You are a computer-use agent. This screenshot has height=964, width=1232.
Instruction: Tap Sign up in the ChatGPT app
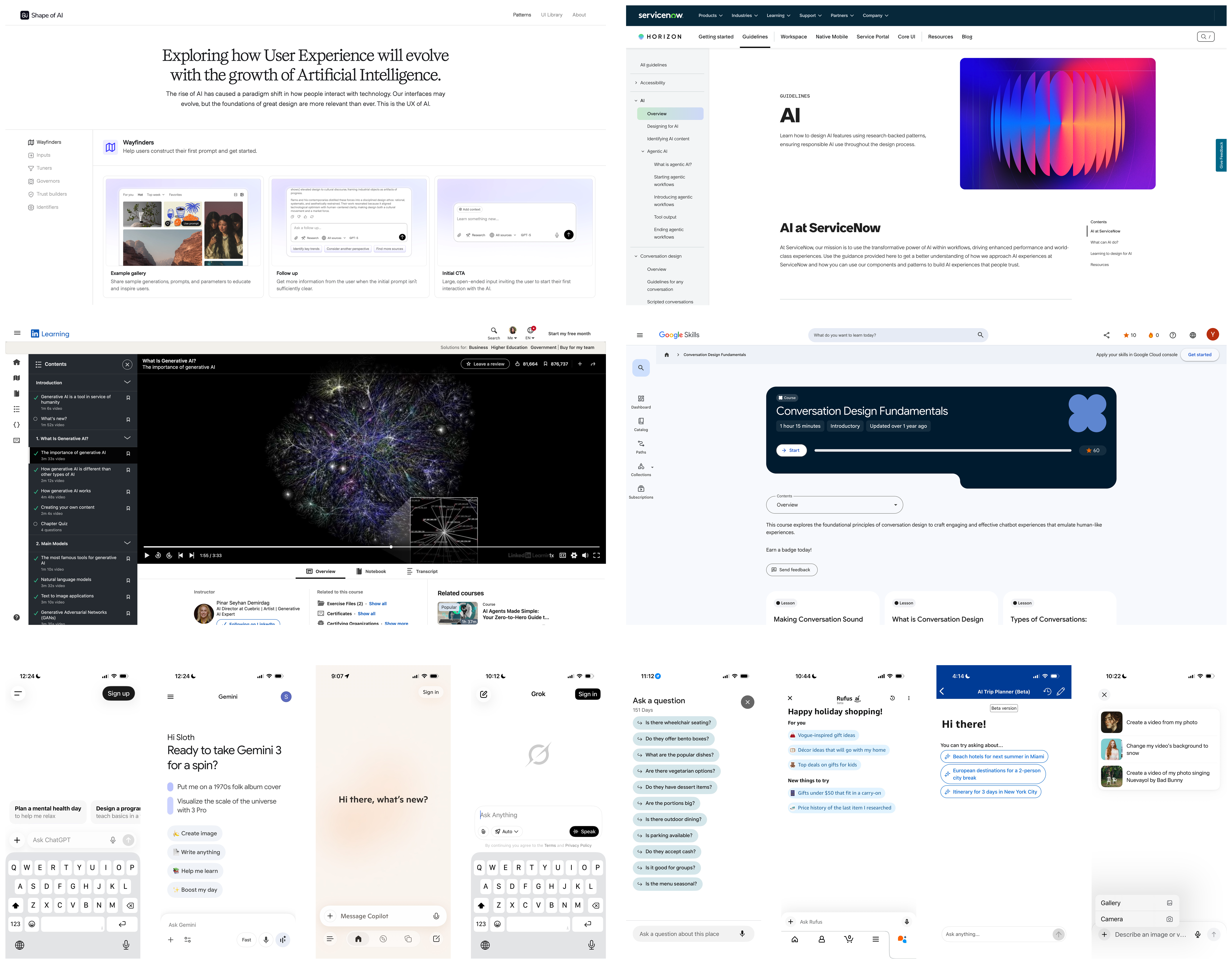[119, 694]
